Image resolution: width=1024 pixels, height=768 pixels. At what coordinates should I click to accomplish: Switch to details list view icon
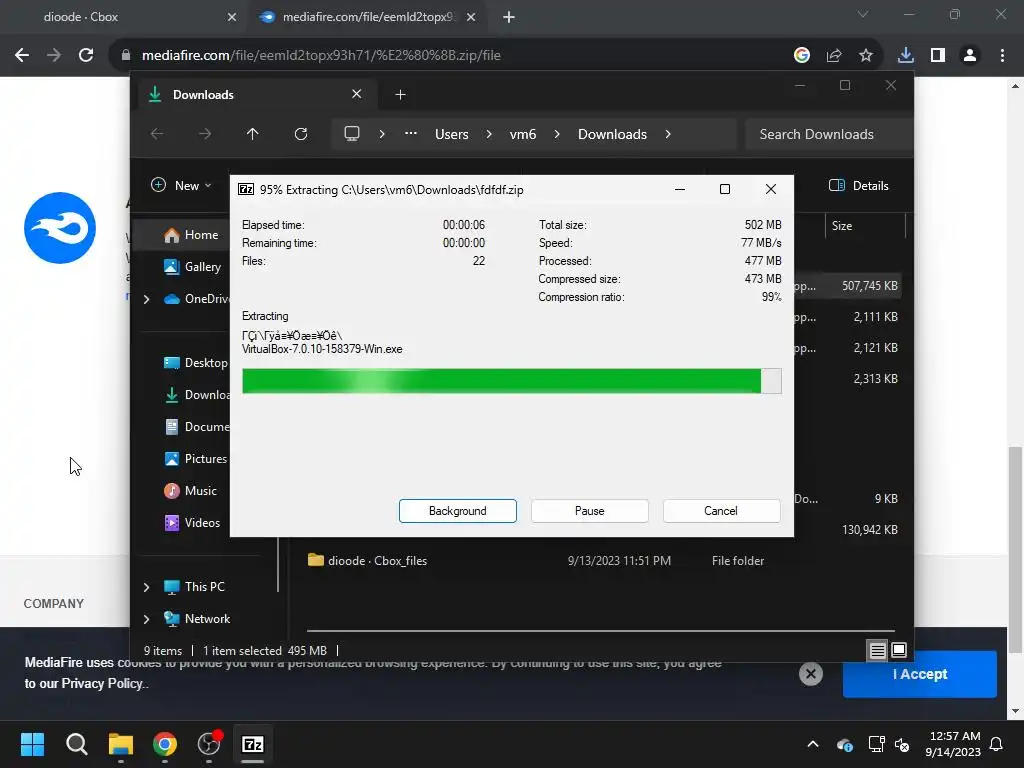pyautogui.click(x=877, y=650)
